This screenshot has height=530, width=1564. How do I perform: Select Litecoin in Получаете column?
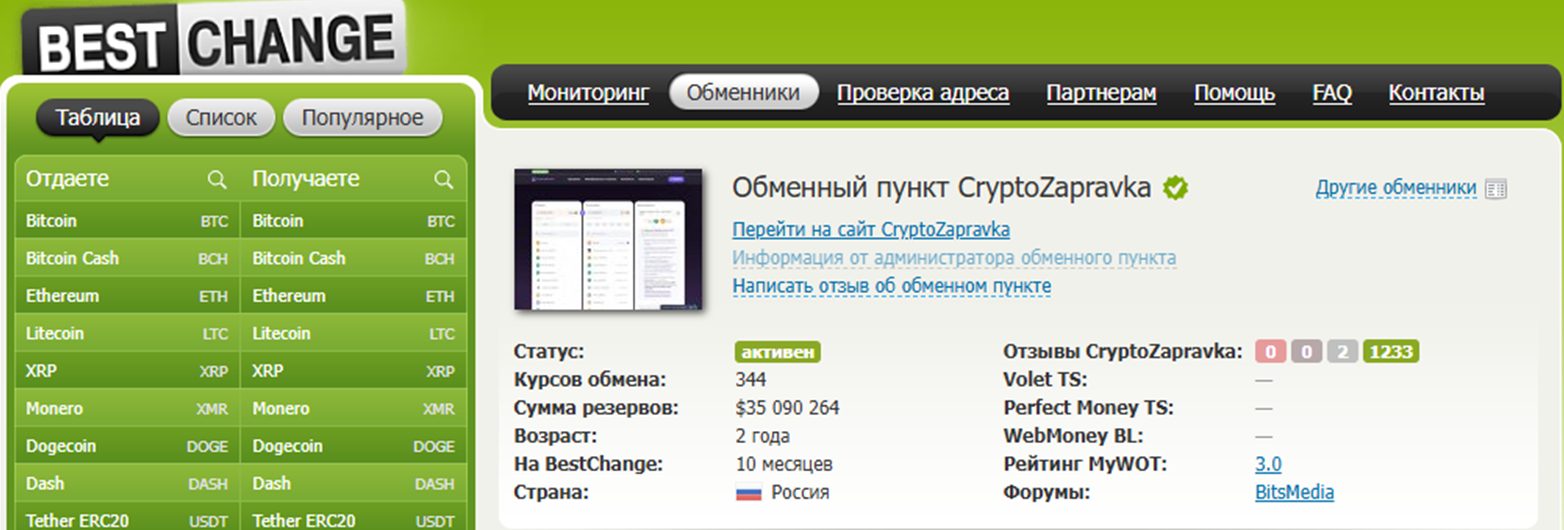[354, 333]
